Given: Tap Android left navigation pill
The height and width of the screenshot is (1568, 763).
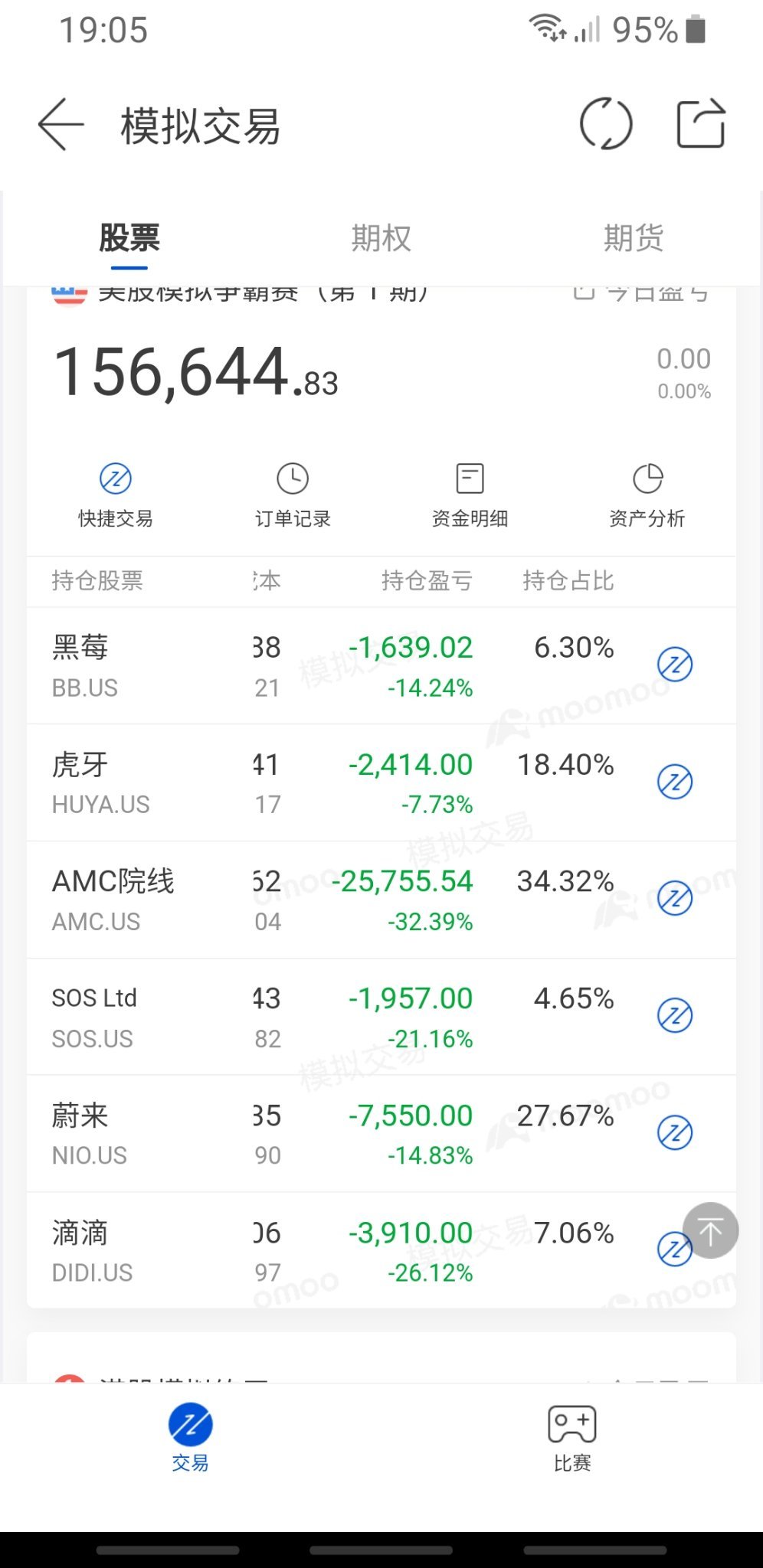Looking at the screenshot, I should 168,1550.
